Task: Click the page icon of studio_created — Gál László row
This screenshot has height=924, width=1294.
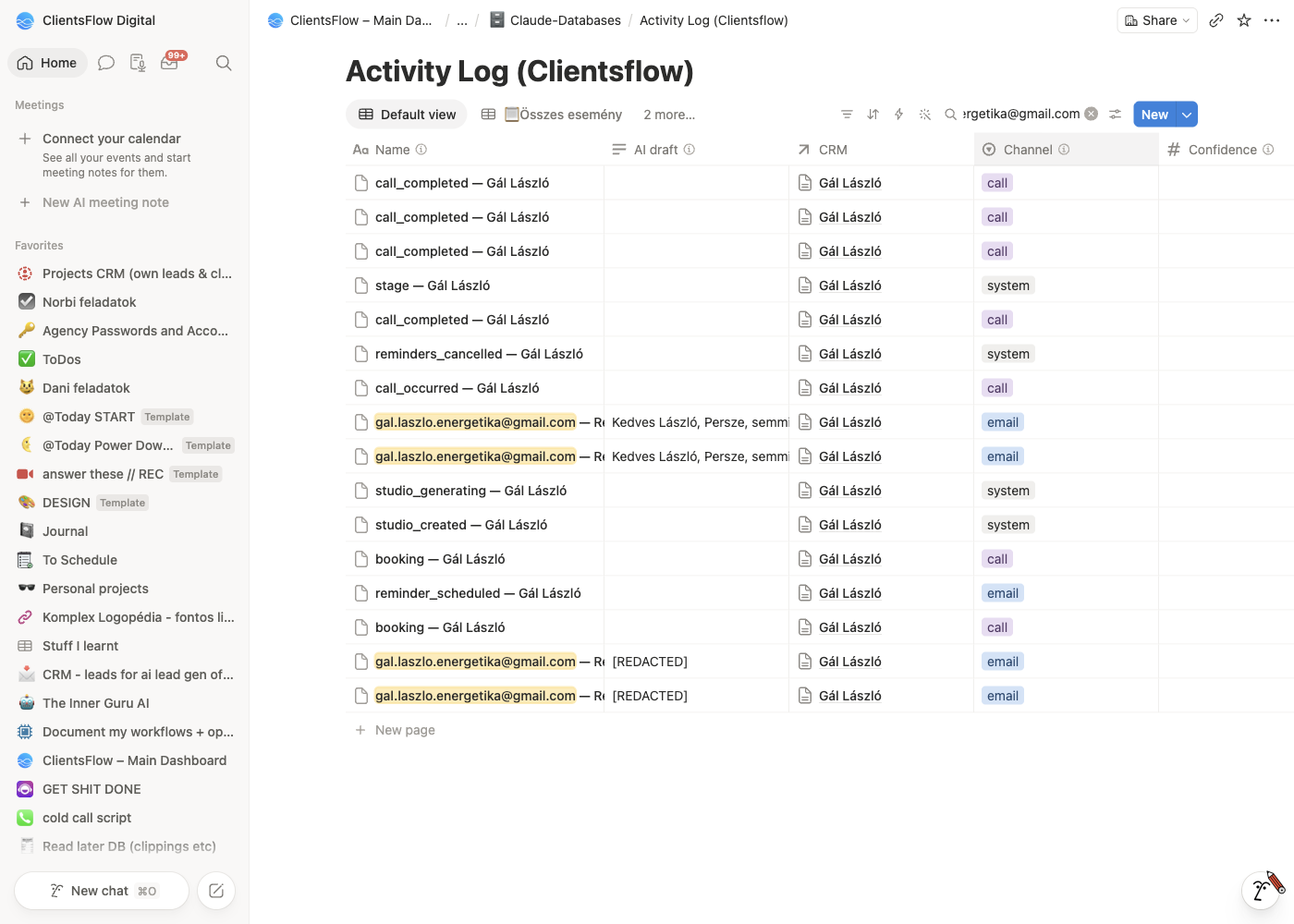Action: point(361,525)
